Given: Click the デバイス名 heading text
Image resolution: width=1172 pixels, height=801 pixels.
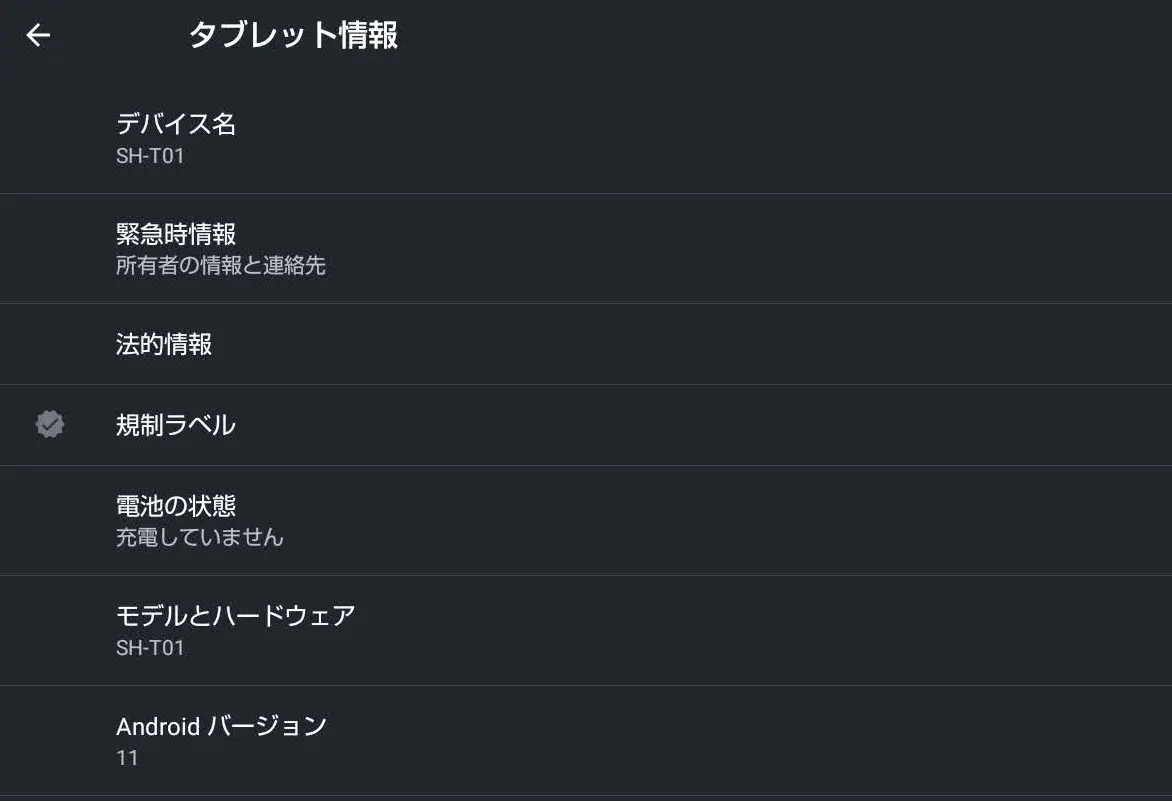Looking at the screenshot, I should point(176,123).
